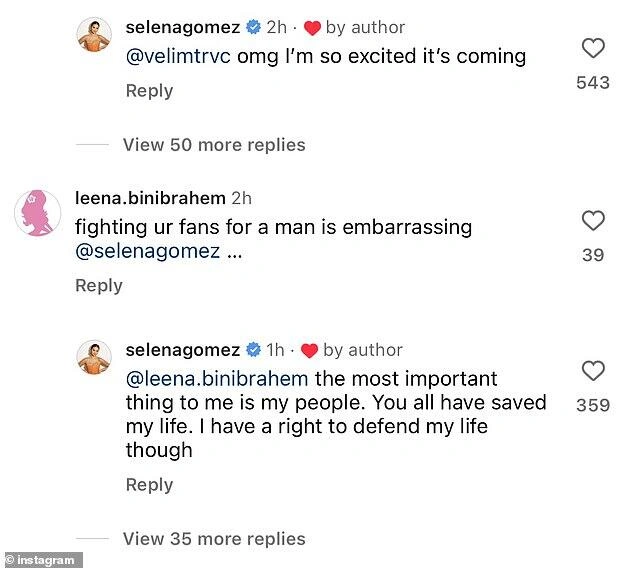Reply to the "omg I'm so excited" comment
Screen dimensions: 634x568
click(x=149, y=91)
